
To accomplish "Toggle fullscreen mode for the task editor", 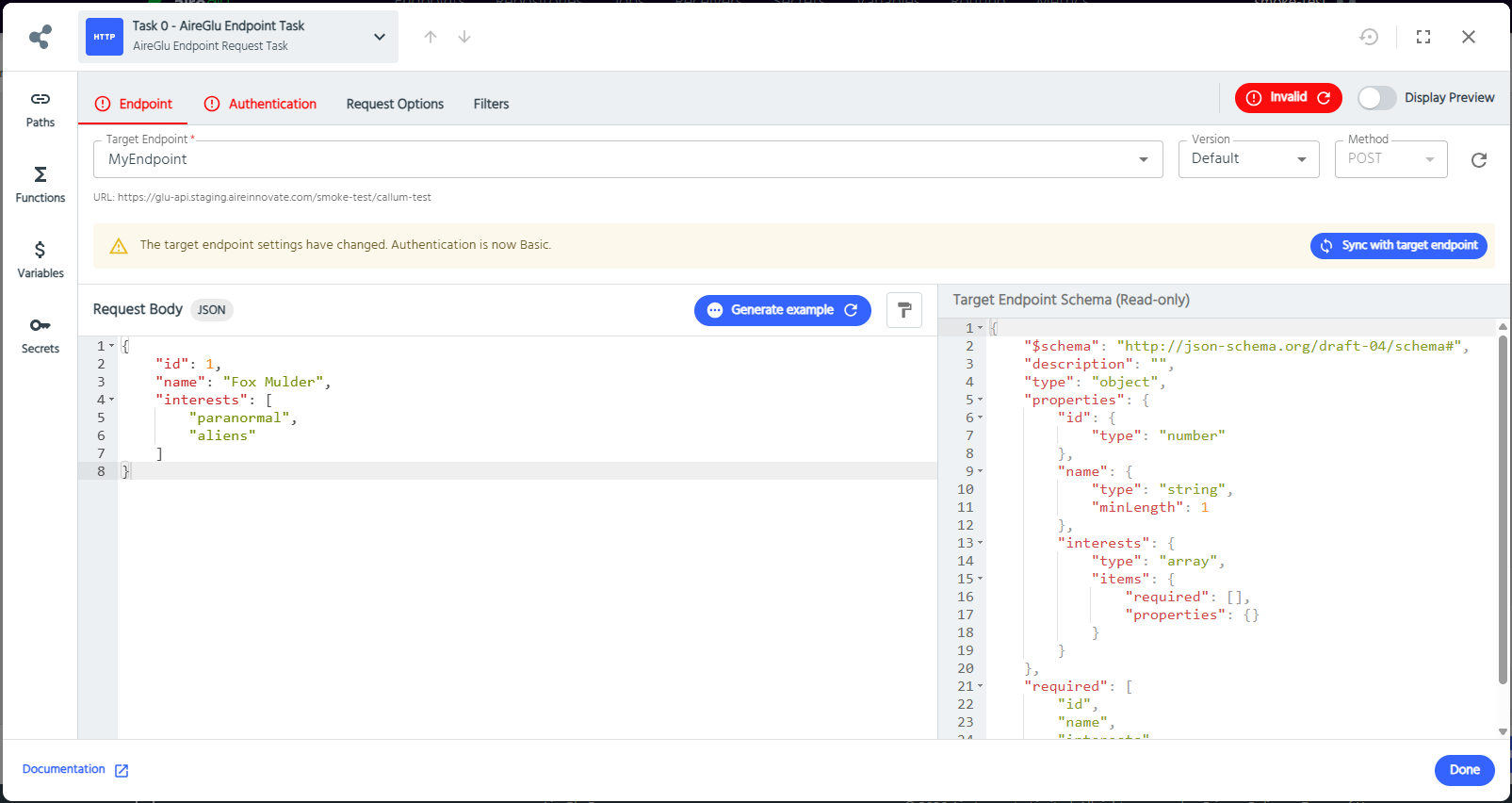I will [x=1423, y=37].
